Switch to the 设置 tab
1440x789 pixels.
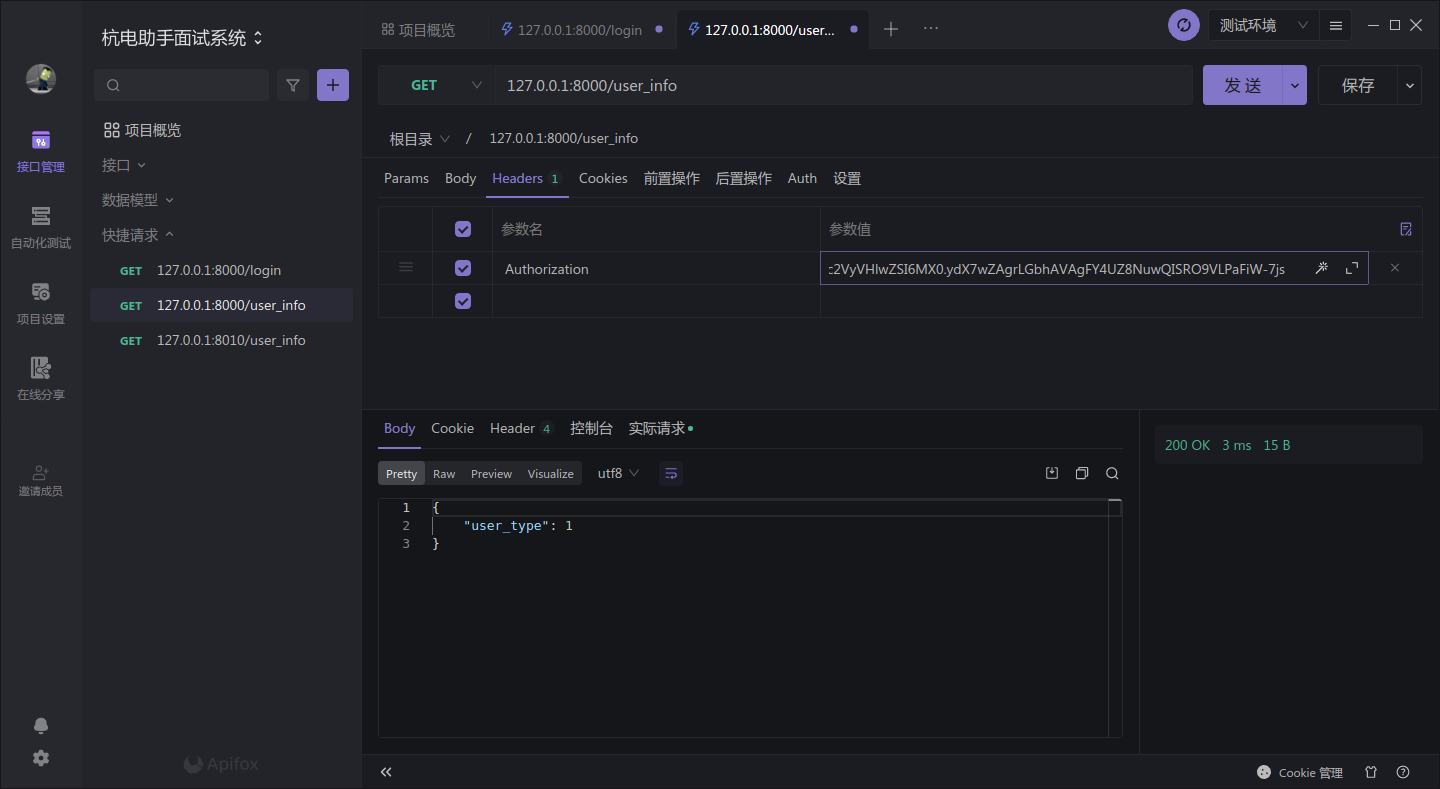pos(847,178)
